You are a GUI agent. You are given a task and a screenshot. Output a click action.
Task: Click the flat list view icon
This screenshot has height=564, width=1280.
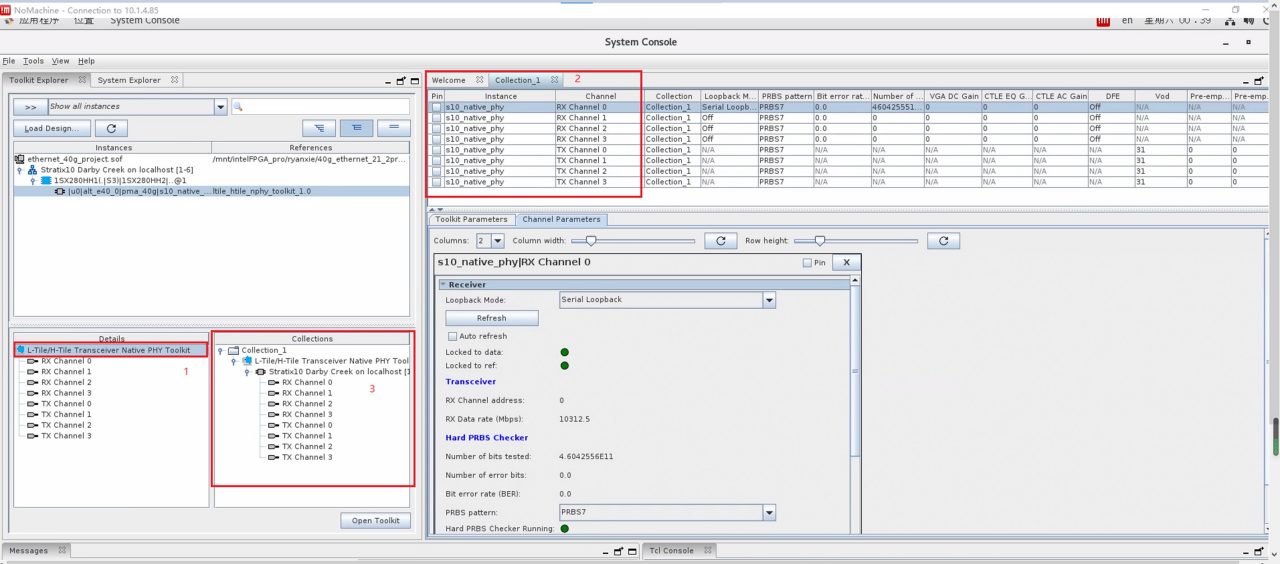point(393,128)
